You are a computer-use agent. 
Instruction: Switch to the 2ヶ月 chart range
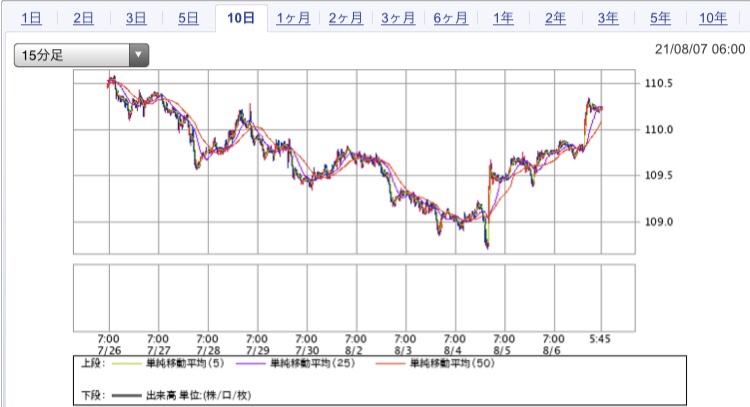point(345,19)
